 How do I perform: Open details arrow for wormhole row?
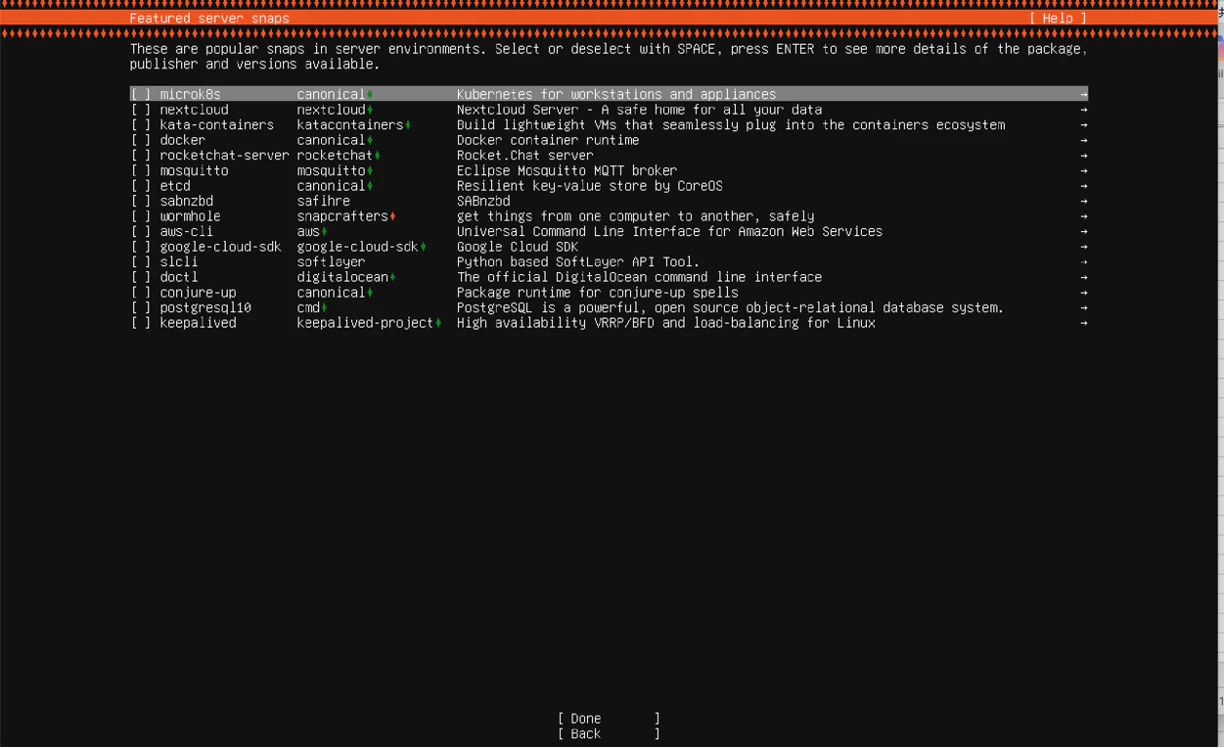[x=1083, y=217]
